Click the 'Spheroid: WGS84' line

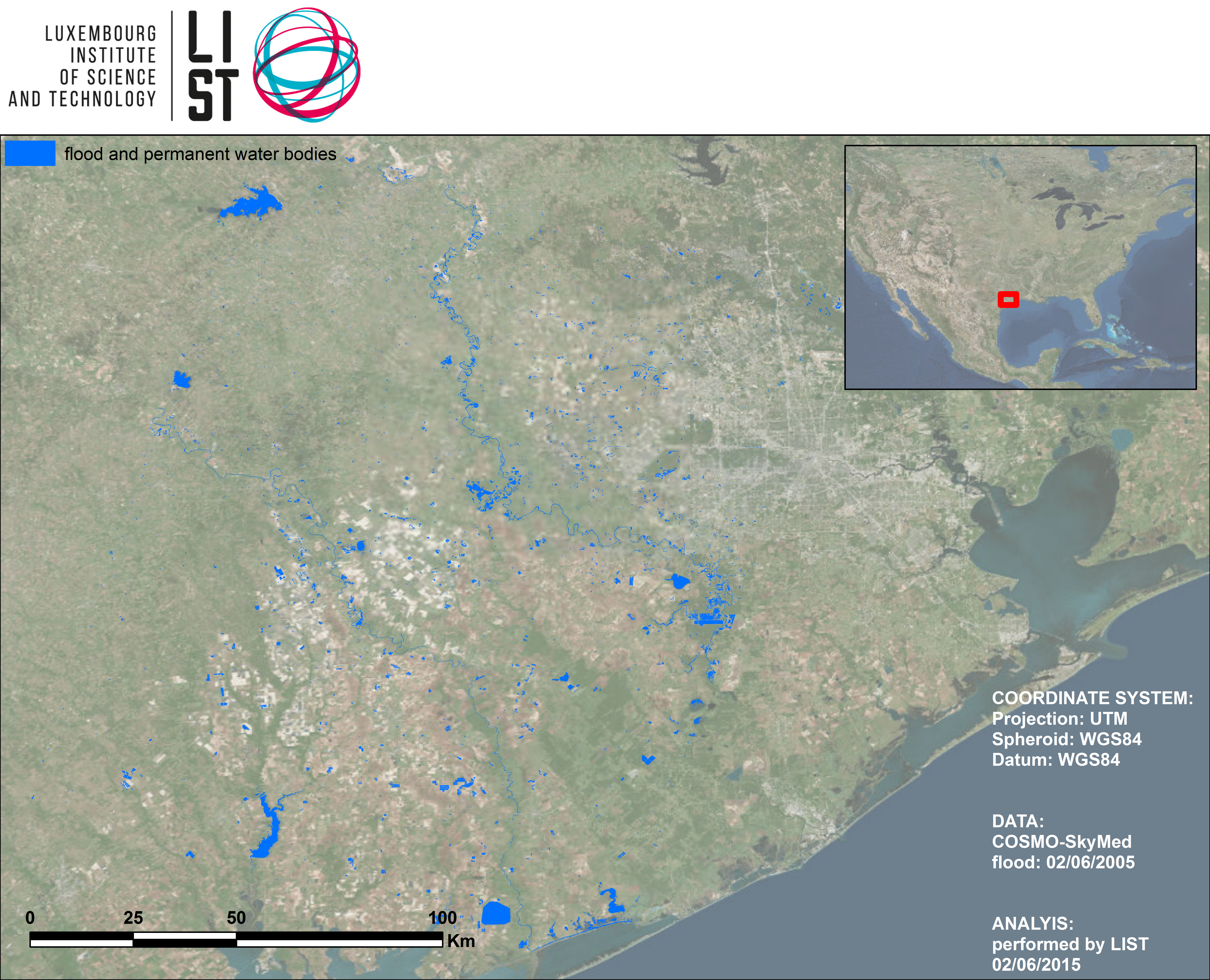pos(1067,739)
